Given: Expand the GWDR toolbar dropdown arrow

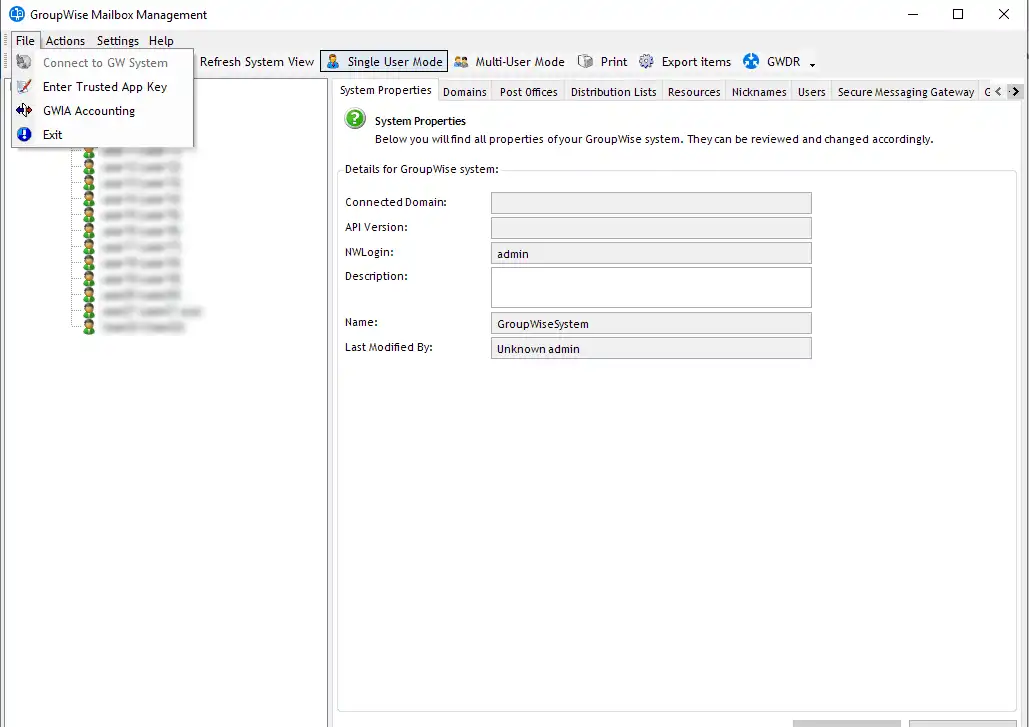Looking at the screenshot, I should point(812,64).
